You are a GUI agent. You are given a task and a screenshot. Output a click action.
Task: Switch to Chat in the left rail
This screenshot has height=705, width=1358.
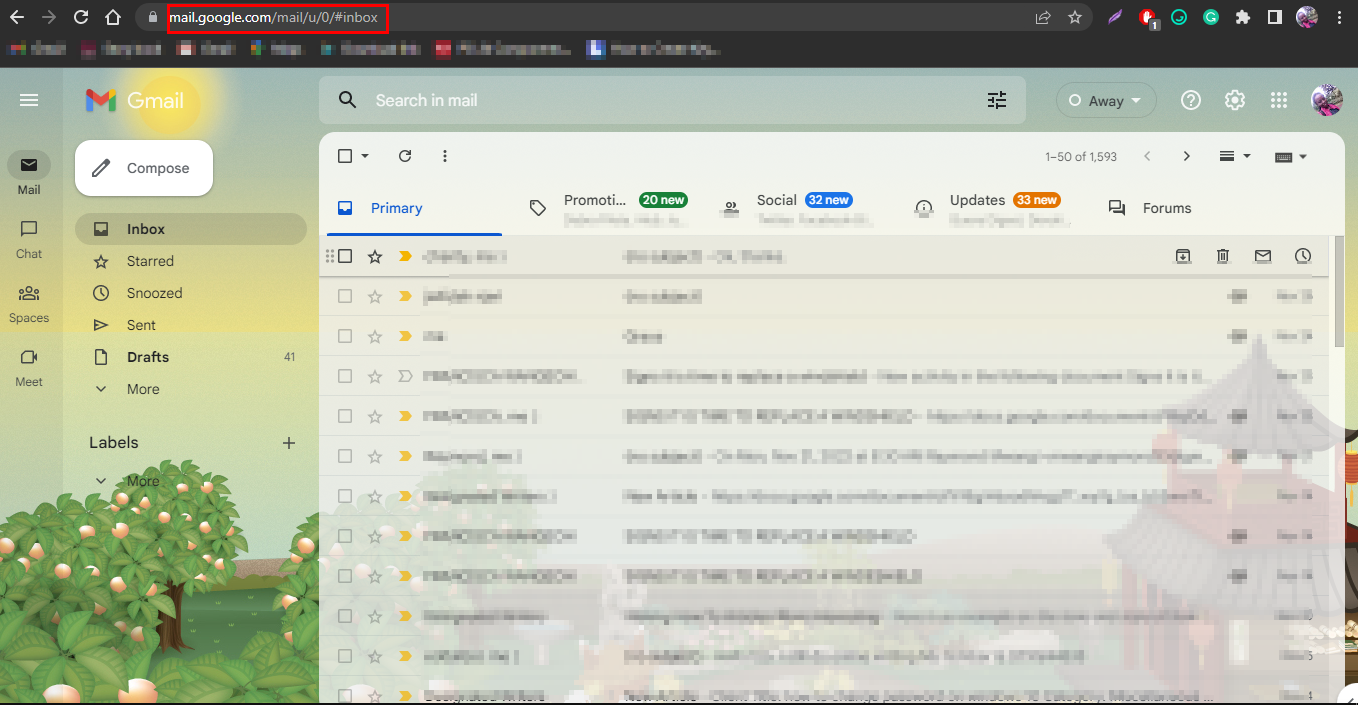click(x=29, y=240)
